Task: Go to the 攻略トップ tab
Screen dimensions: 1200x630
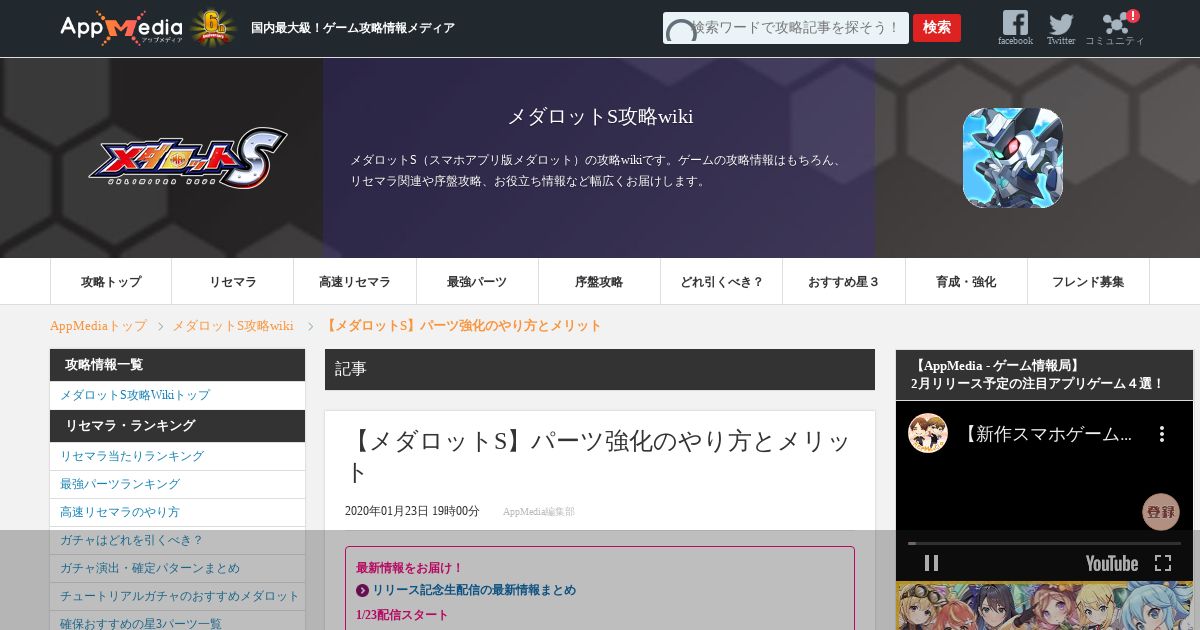Action: (x=111, y=282)
